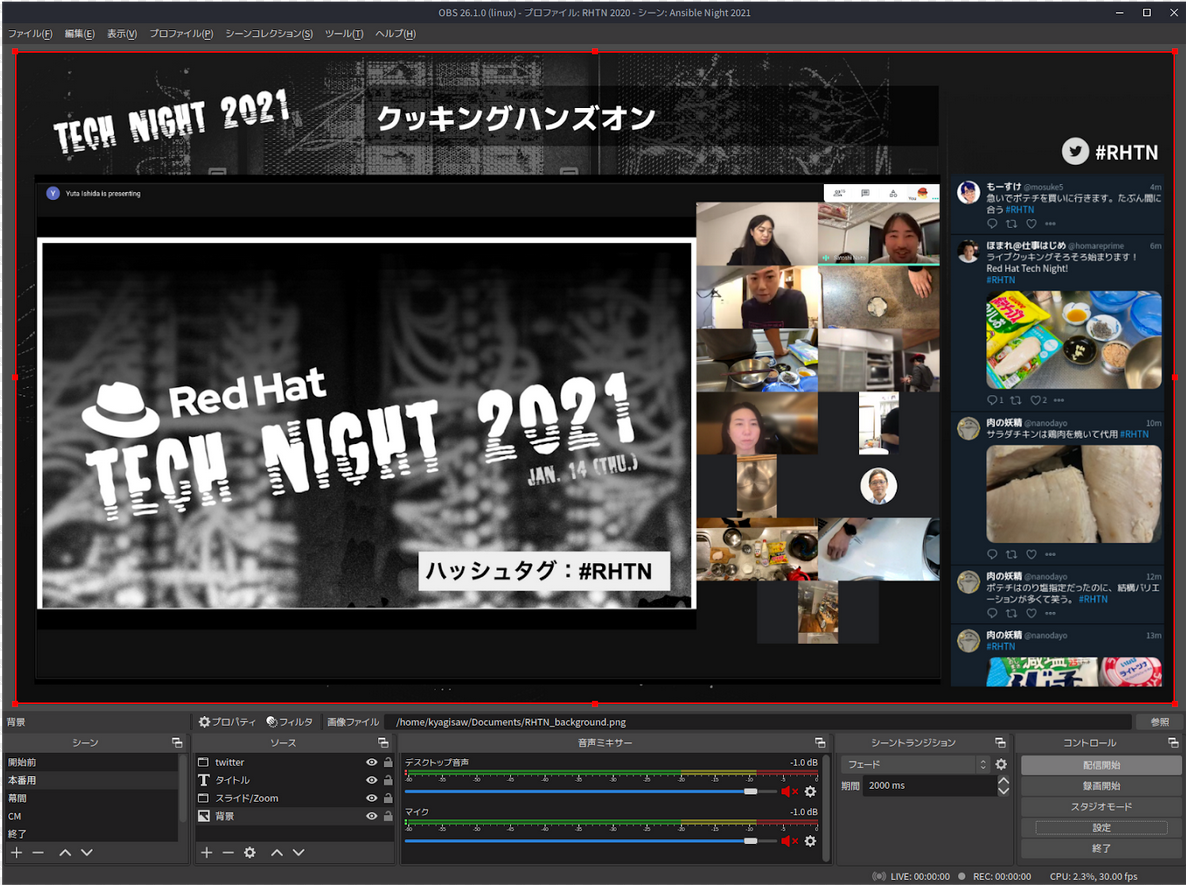
Task: Select the 終了 scene in scene list
Action: [x=91, y=834]
